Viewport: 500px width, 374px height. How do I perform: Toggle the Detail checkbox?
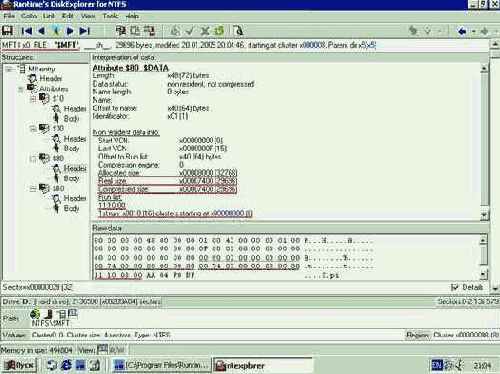(x=454, y=287)
